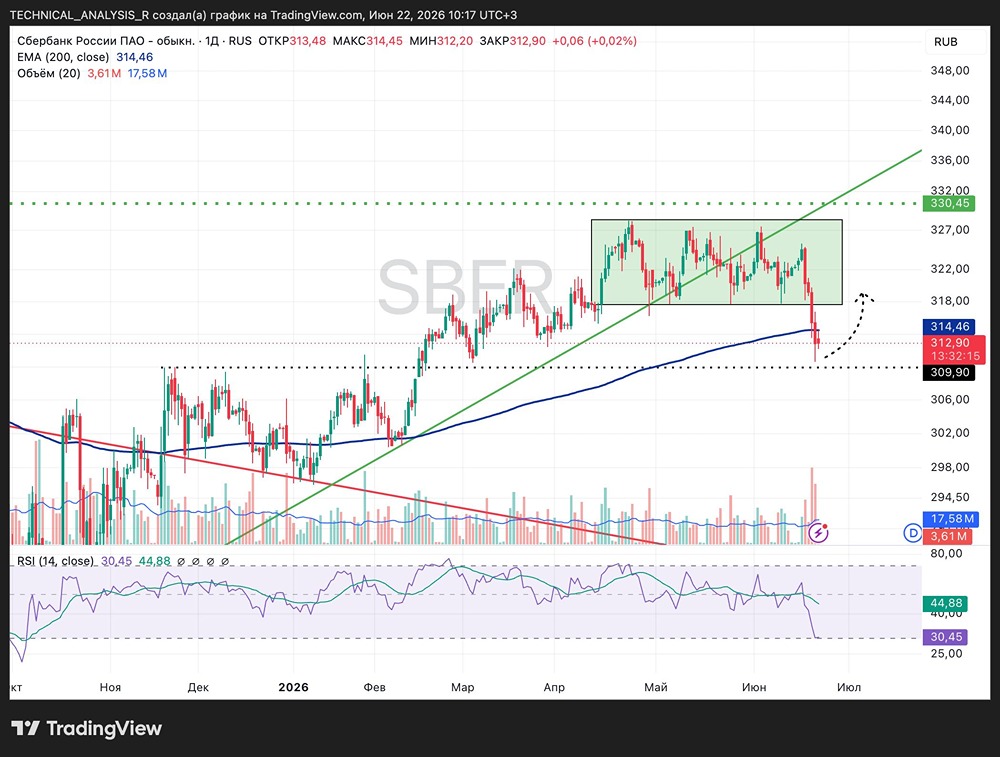Click the 294,50 price scale value

(950, 497)
